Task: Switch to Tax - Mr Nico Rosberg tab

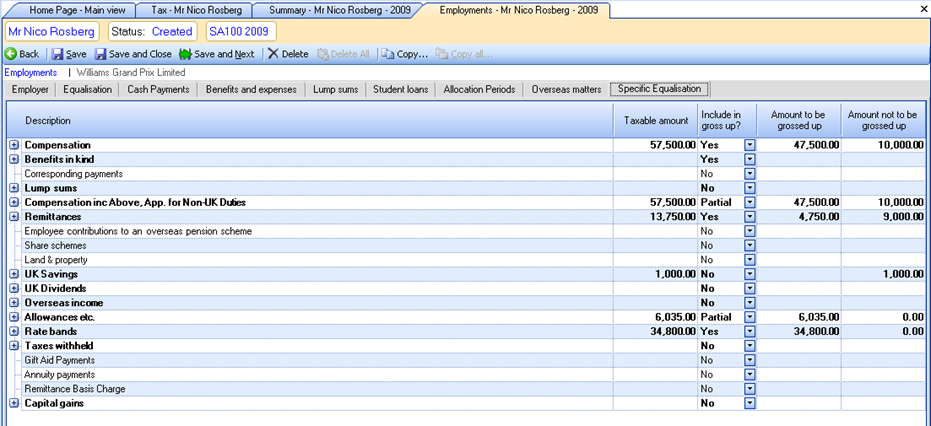Action: click(x=196, y=11)
